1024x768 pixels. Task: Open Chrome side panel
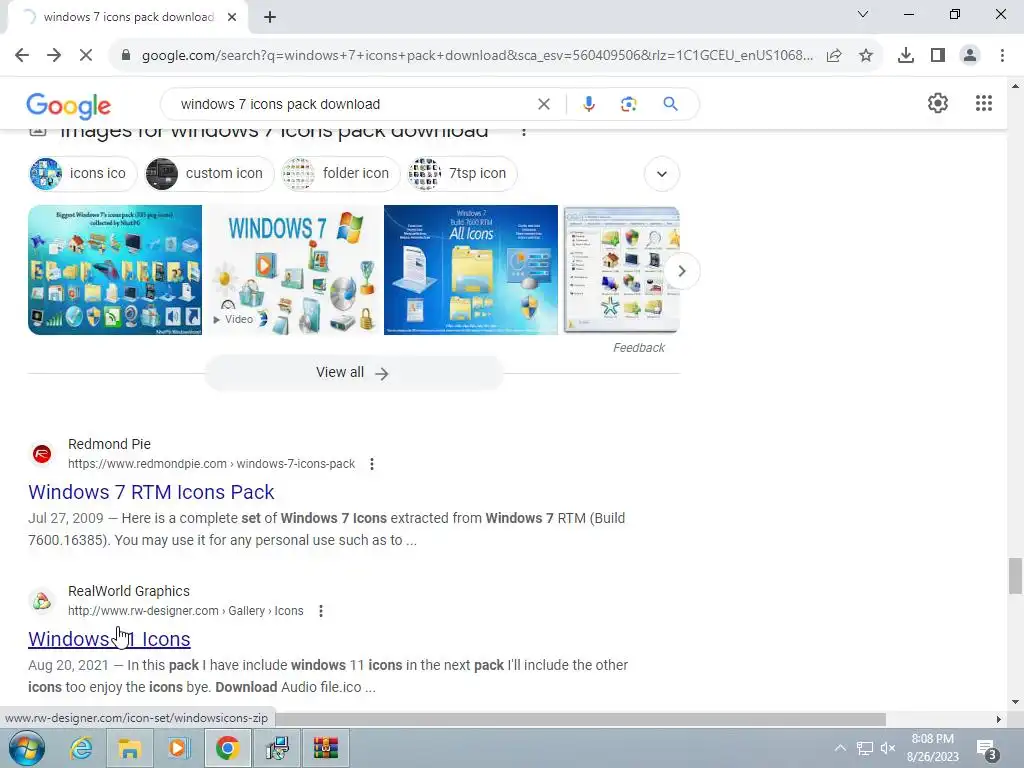point(938,56)
